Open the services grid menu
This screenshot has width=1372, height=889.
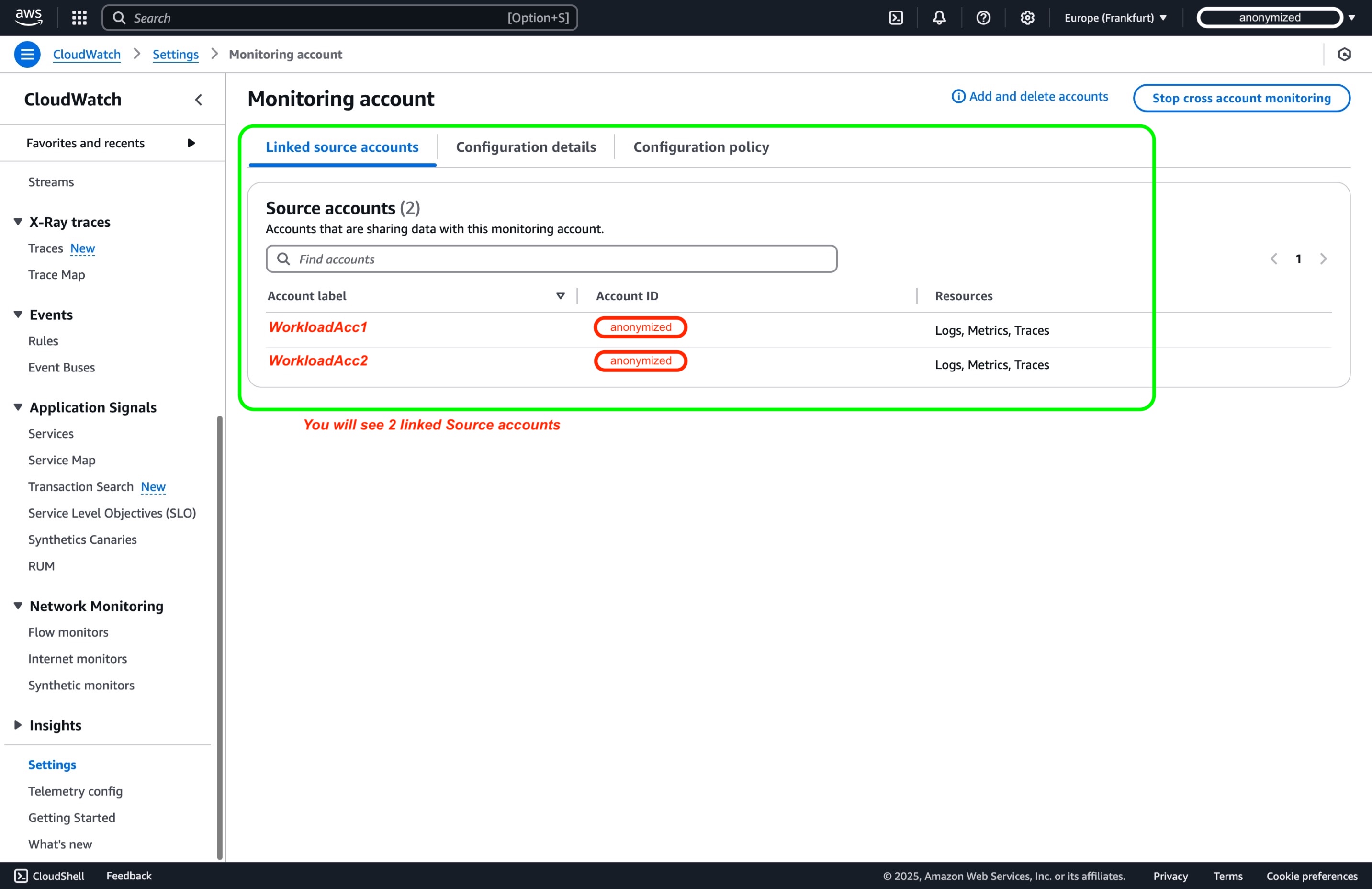[79, 18]
